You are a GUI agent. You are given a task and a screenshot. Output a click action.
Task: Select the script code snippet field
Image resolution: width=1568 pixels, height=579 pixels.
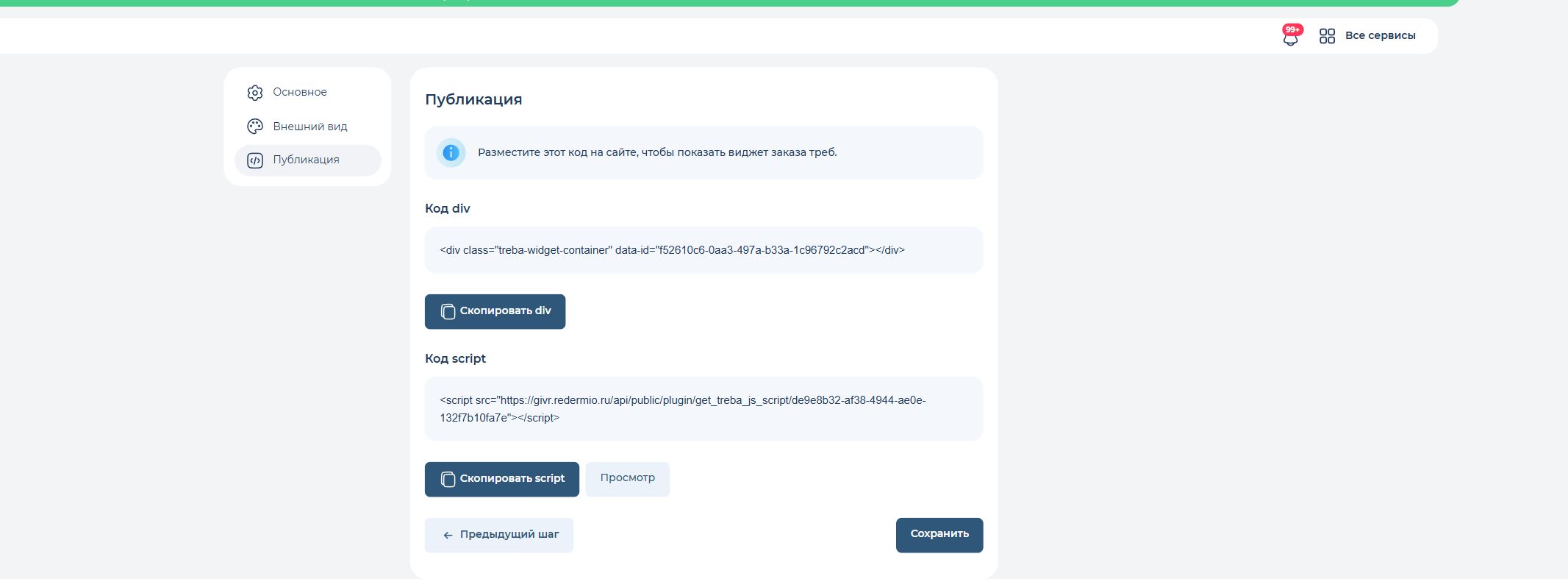[704, 409]
